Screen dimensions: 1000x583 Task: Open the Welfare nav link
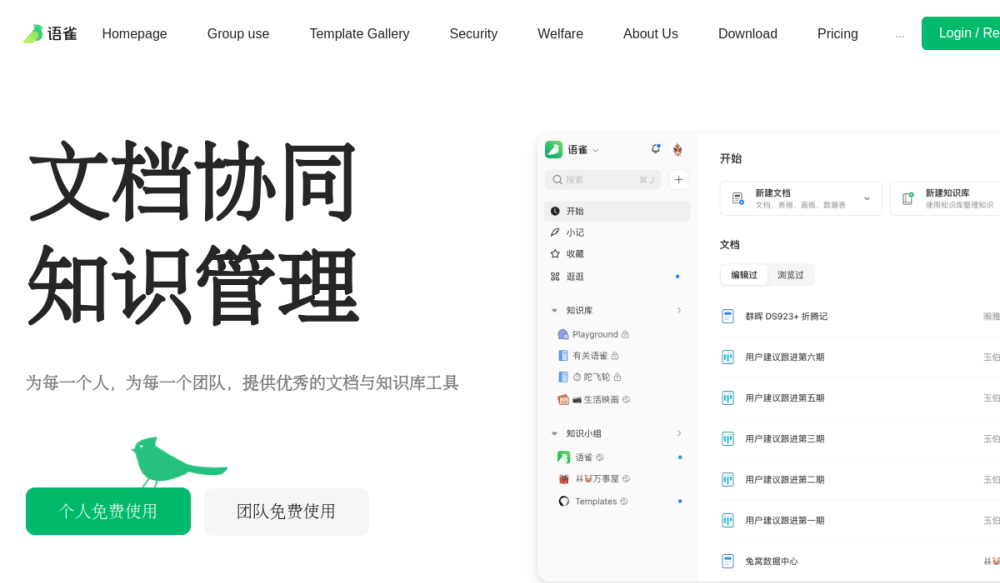(x=560, y=34)
